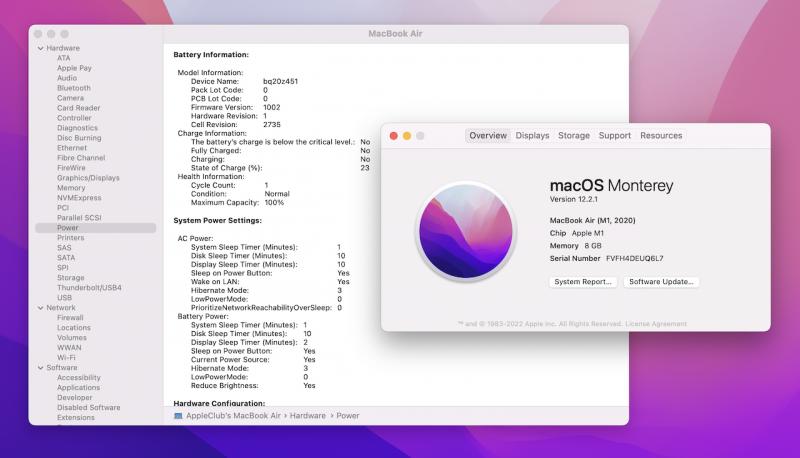
Task: Select SATA in the sidebar
Action: click(66, 258)
